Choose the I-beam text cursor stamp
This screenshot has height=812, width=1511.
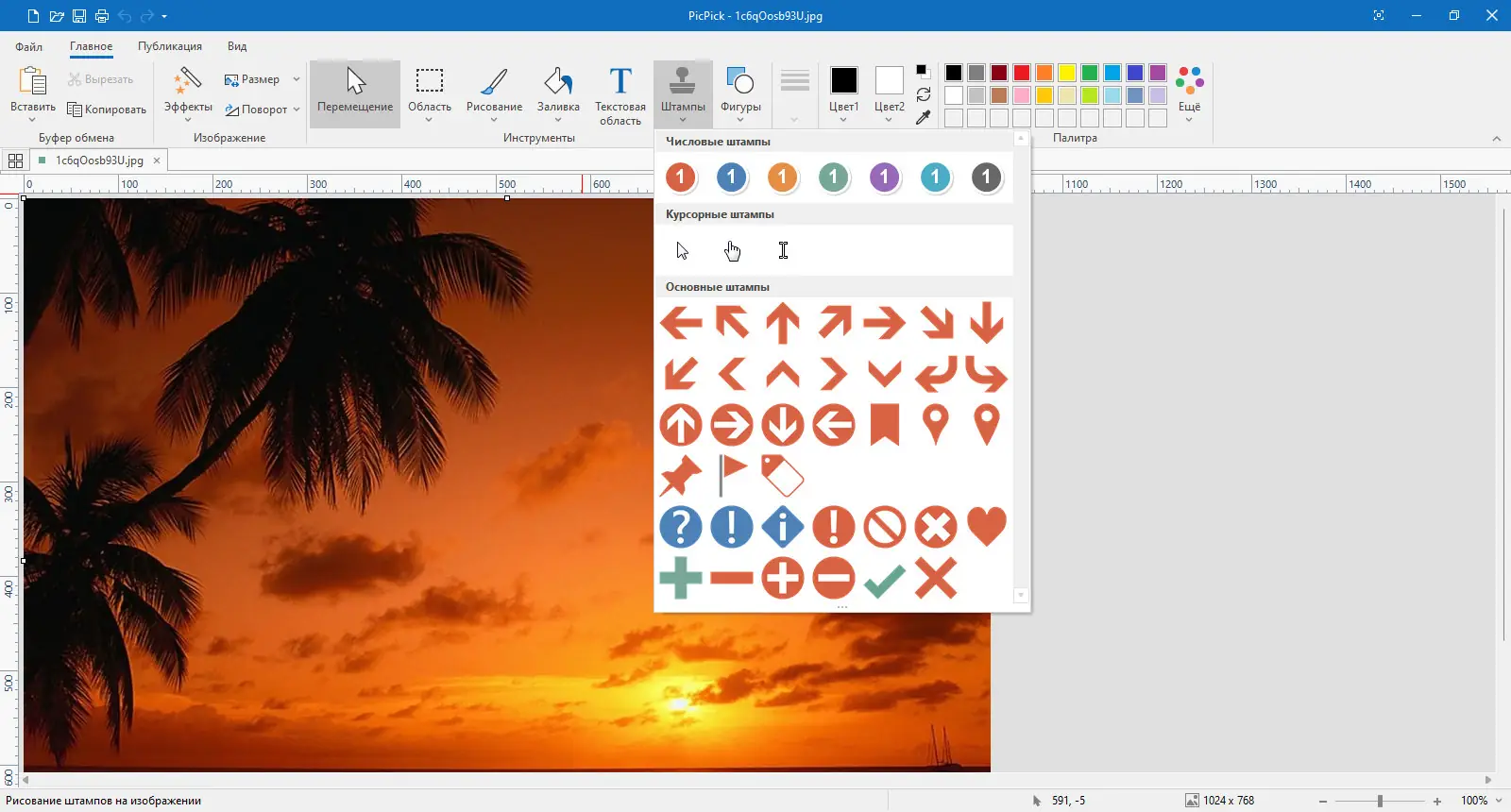click(x=783, y=250)
